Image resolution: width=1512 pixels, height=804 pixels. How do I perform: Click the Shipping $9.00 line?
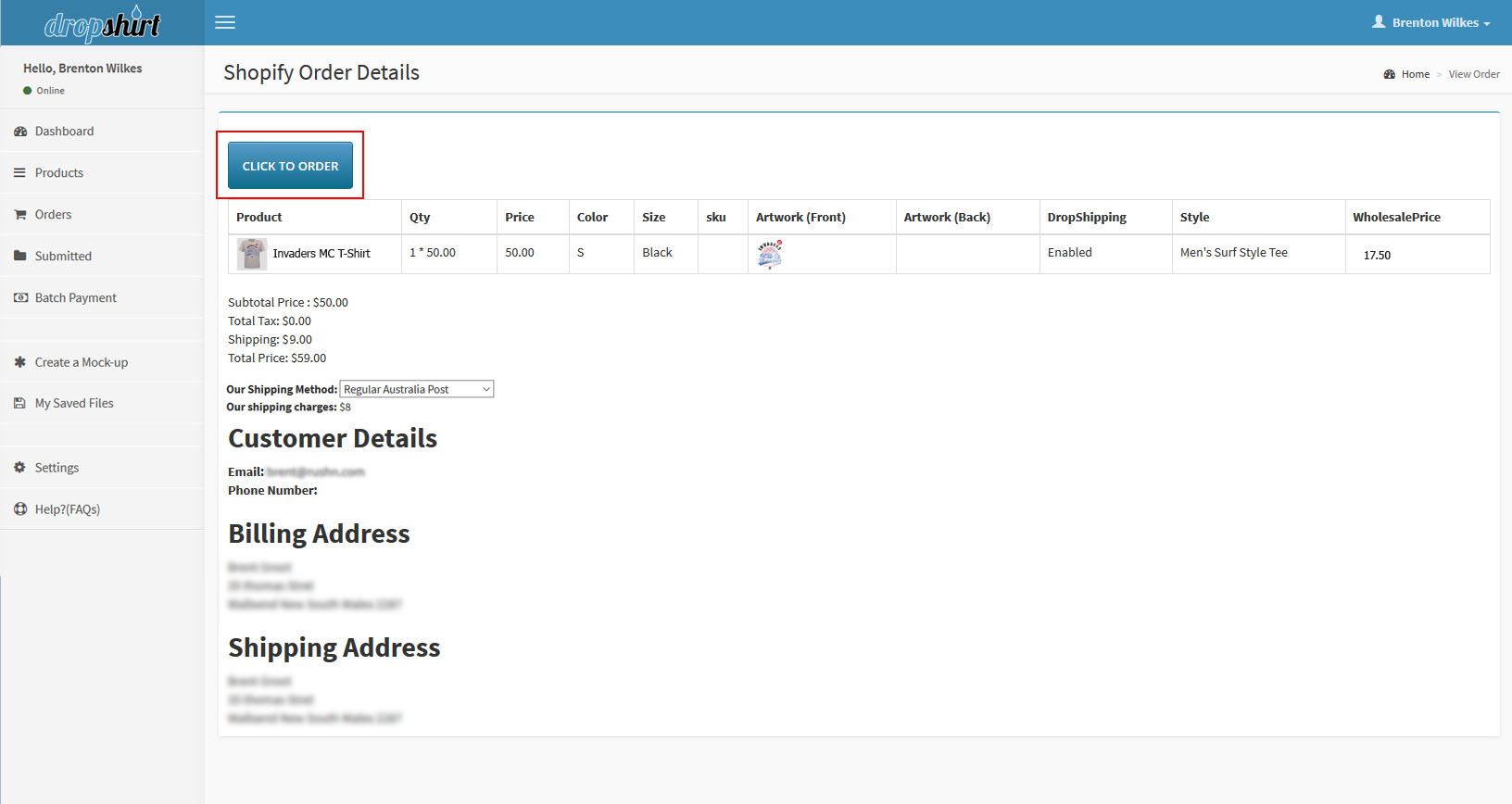pos(270,340)
